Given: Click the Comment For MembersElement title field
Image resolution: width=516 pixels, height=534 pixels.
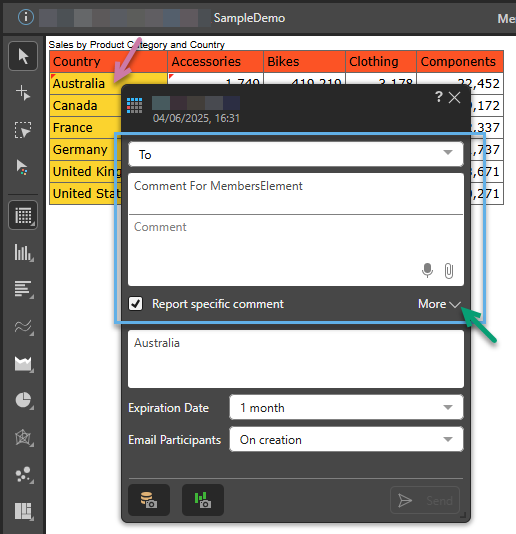Looking at the screenshot, I should [296, 194].
